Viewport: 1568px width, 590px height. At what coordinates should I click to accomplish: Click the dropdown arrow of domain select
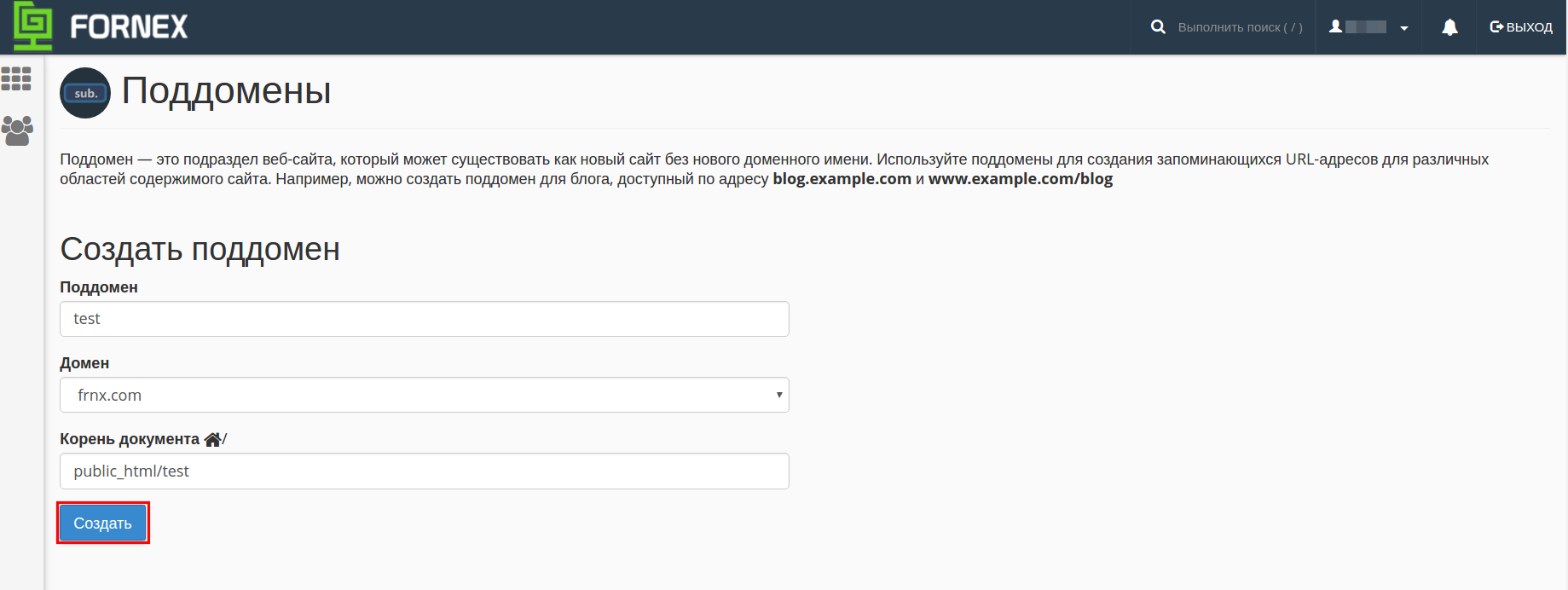(x=778, y=395)
